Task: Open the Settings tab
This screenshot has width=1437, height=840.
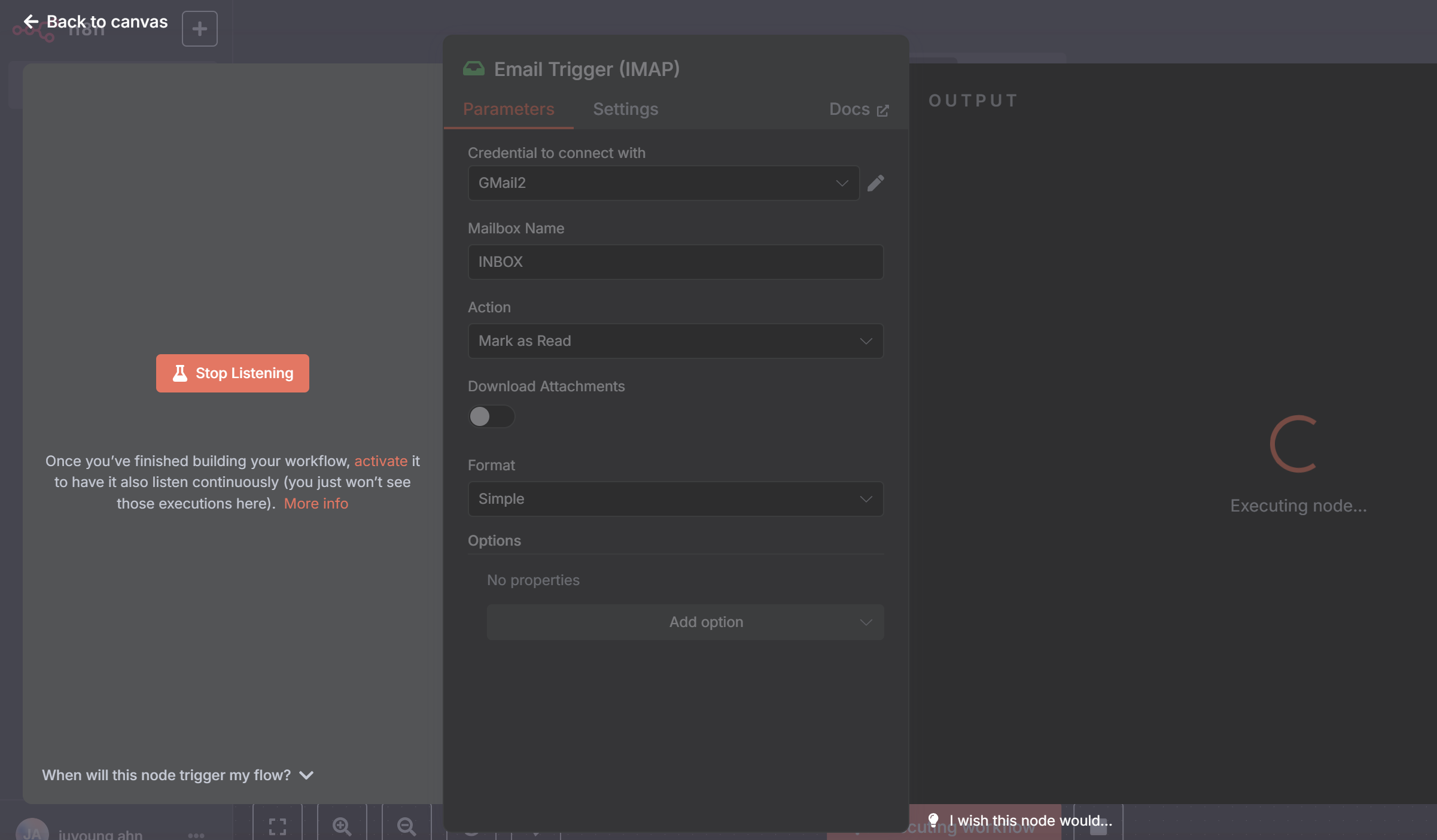Action: [625, 109]
